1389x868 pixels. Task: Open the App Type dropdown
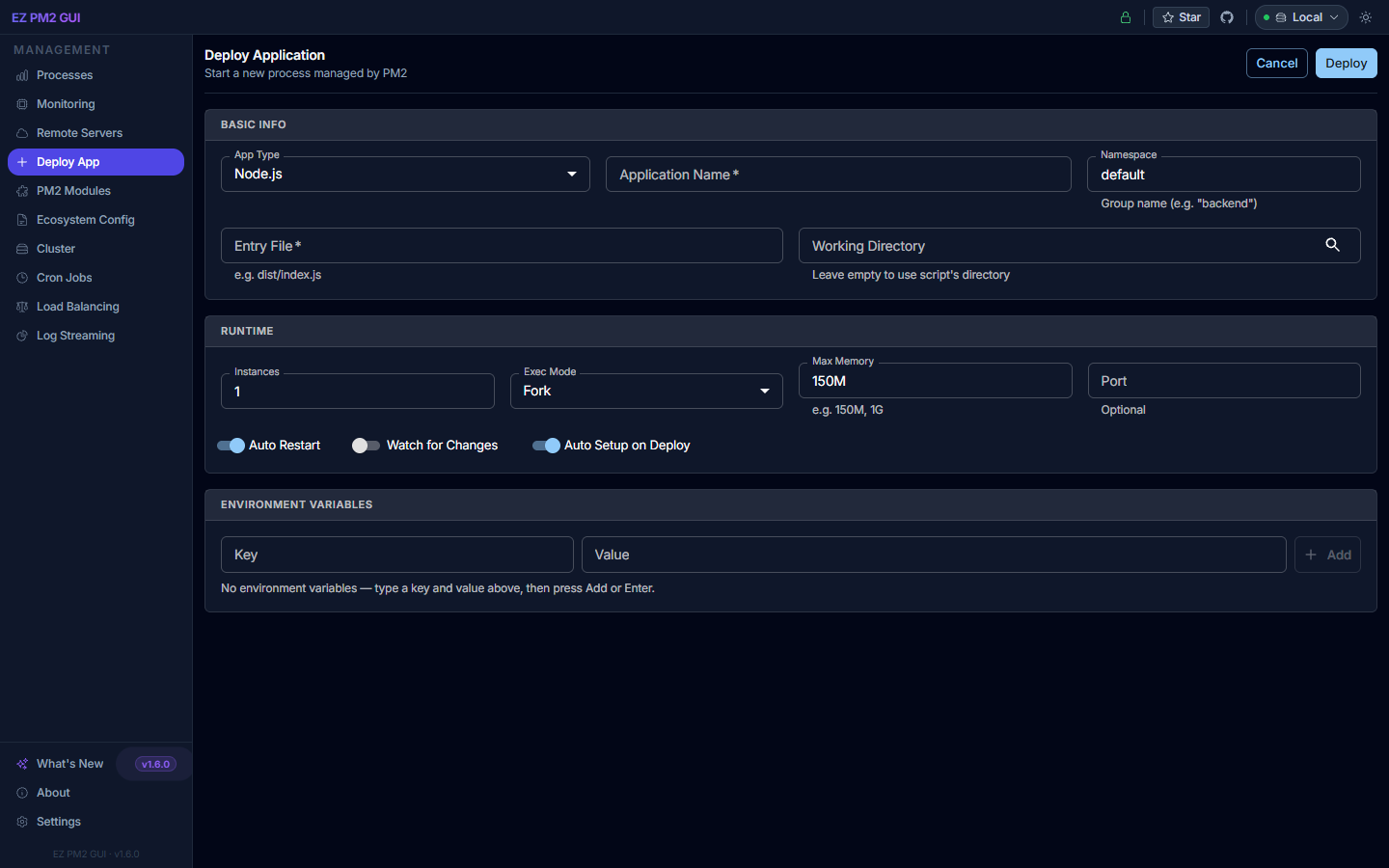click(x=405, y=175)
